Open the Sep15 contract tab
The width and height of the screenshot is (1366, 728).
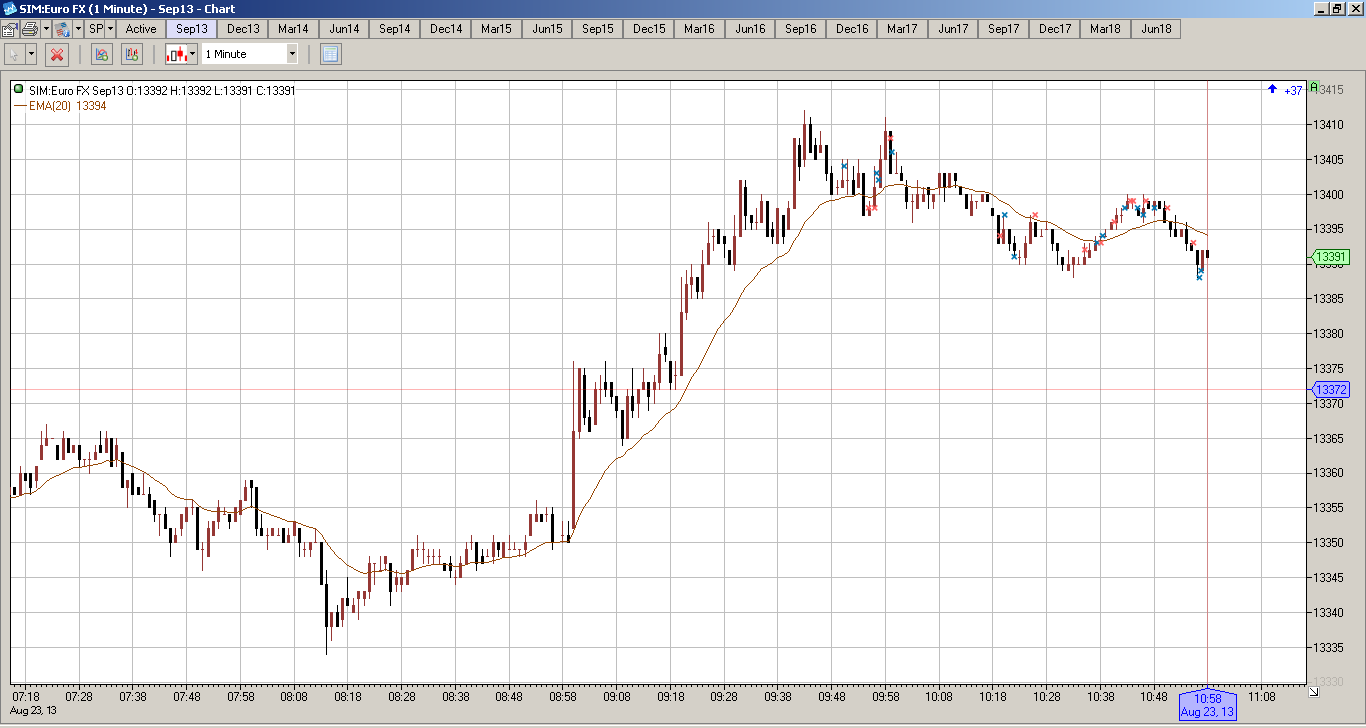click(x=598, y=29)
